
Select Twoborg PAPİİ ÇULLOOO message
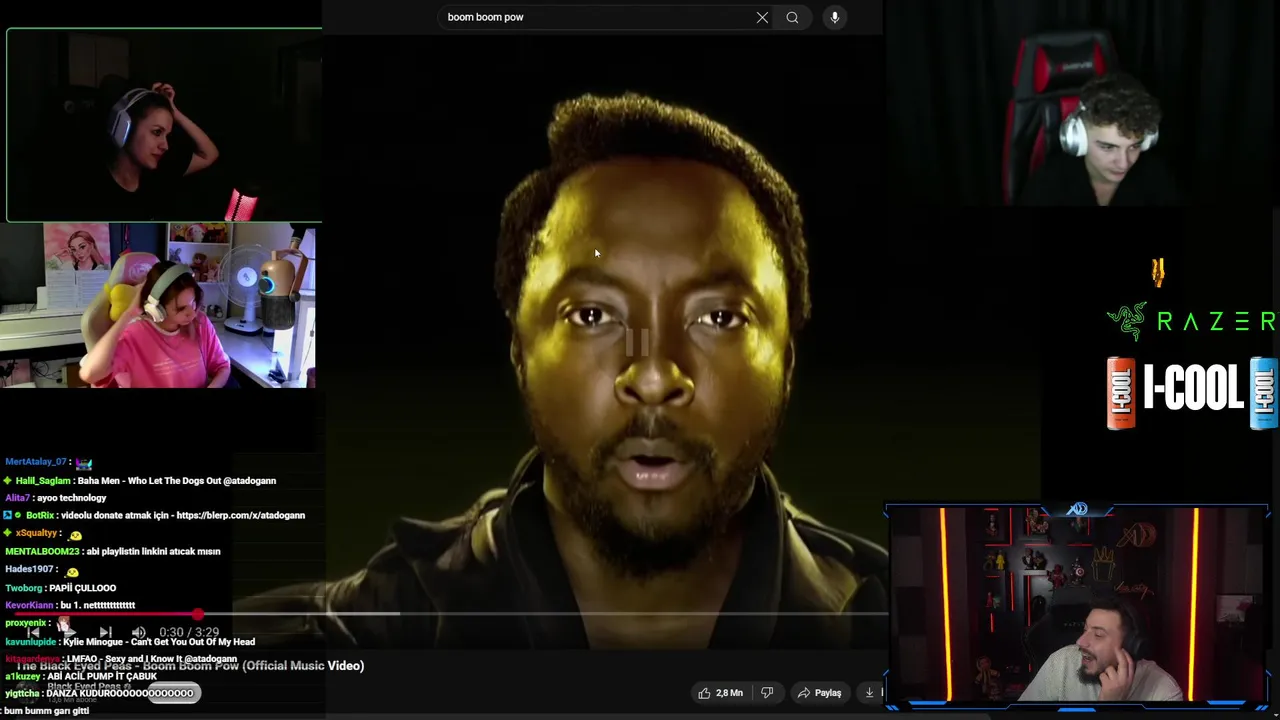click(x=60, y=588)
